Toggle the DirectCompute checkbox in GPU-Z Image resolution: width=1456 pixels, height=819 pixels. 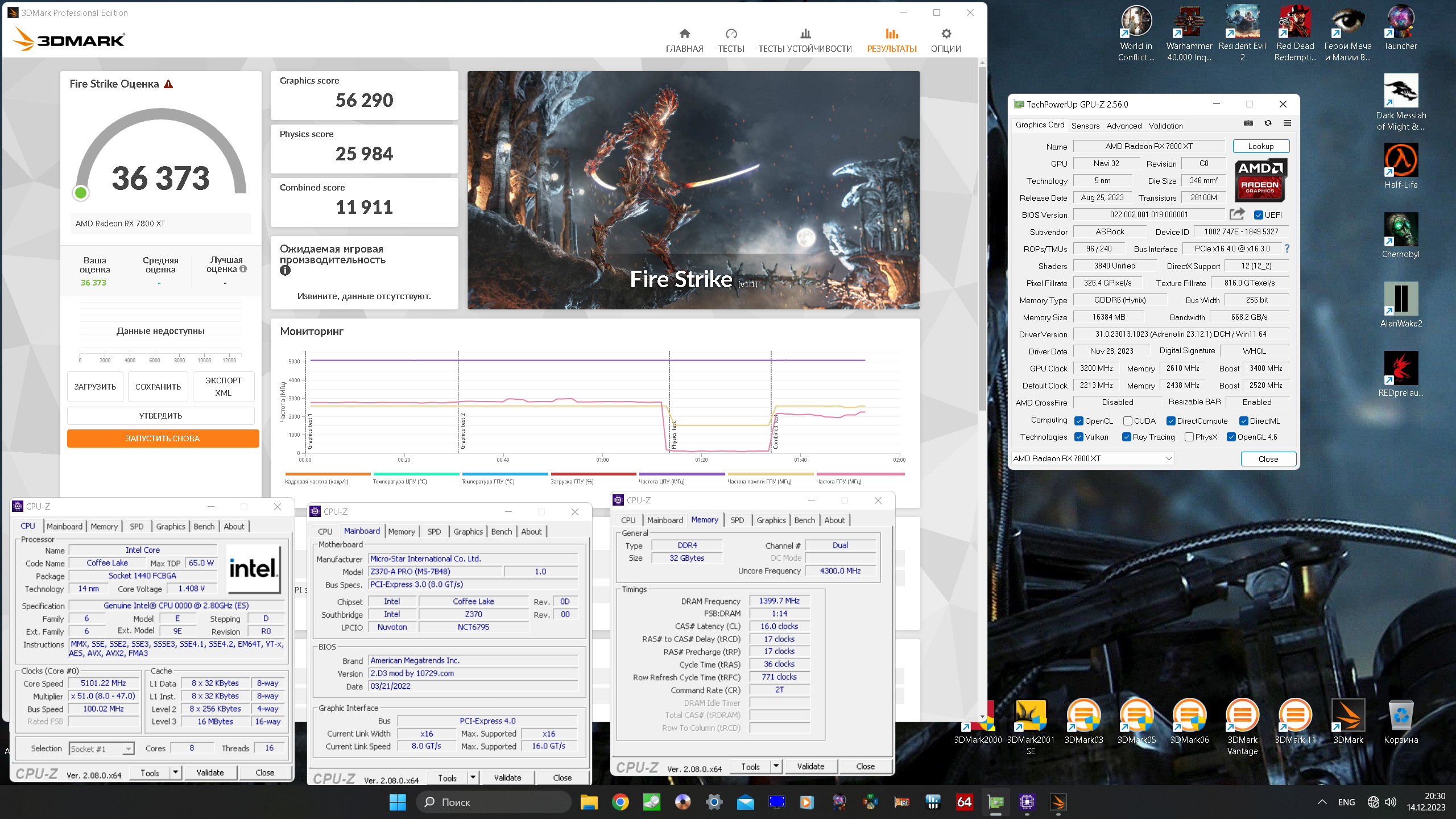[x=1170, y=421]
